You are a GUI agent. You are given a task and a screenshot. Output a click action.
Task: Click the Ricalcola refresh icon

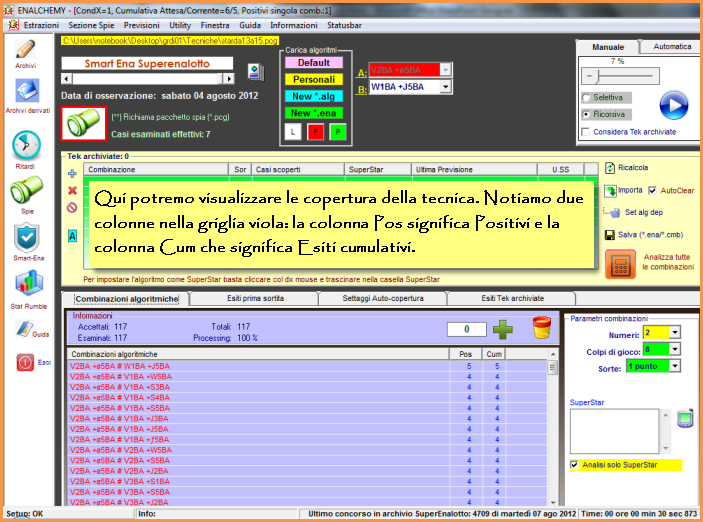pyautogui.click(x=610, y=168)
